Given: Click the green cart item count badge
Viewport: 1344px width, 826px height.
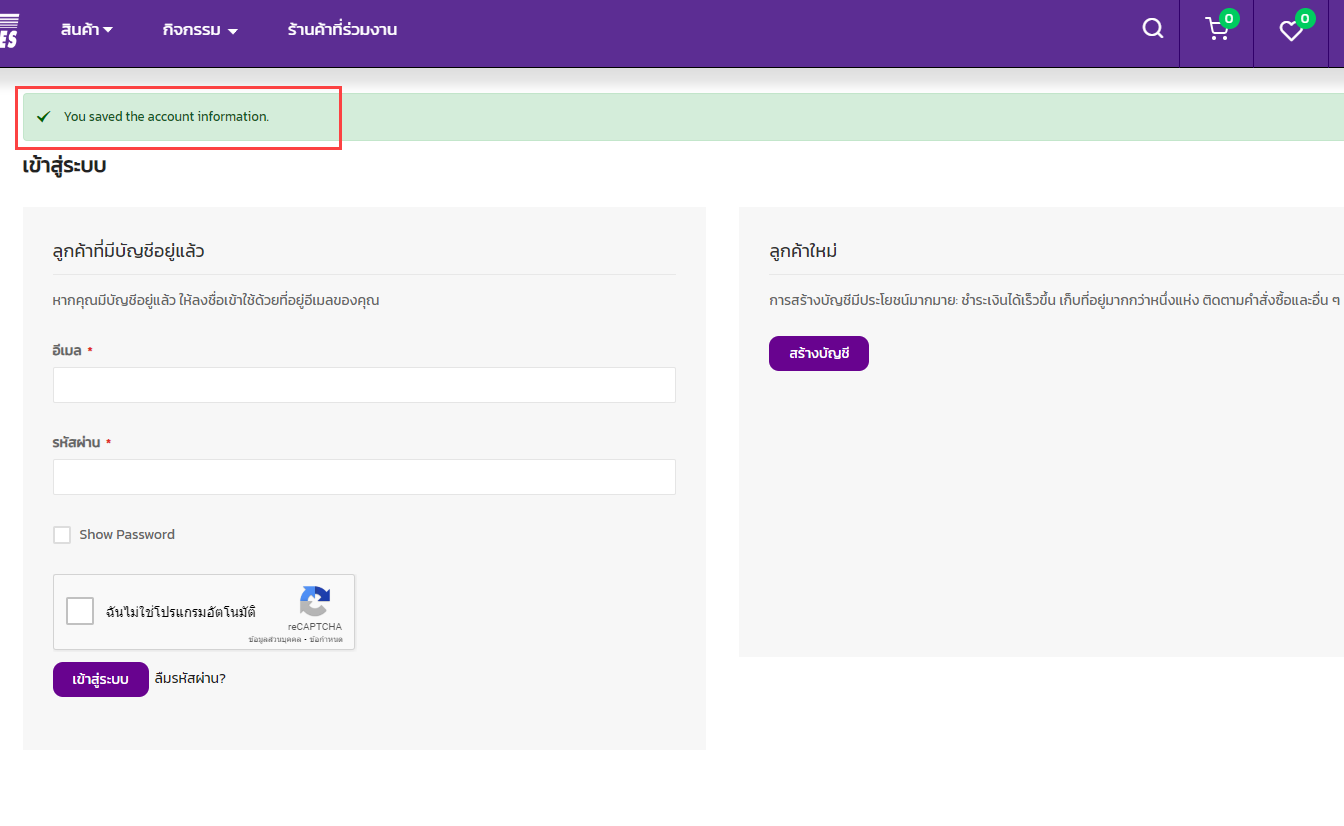Looking at the screenshot, I should pyautogui.click(x=1229, y=18).
